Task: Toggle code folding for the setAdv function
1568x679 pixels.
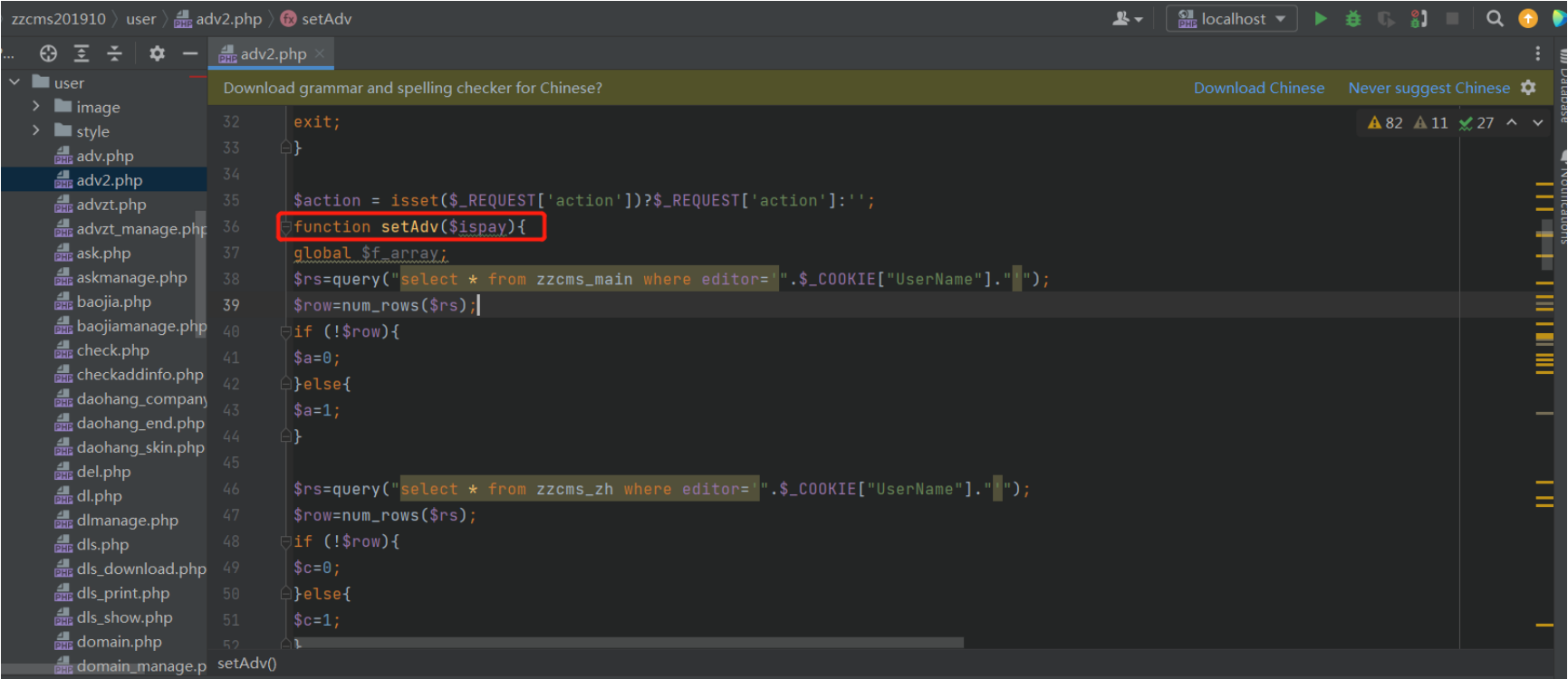Action: click(285, 227)
